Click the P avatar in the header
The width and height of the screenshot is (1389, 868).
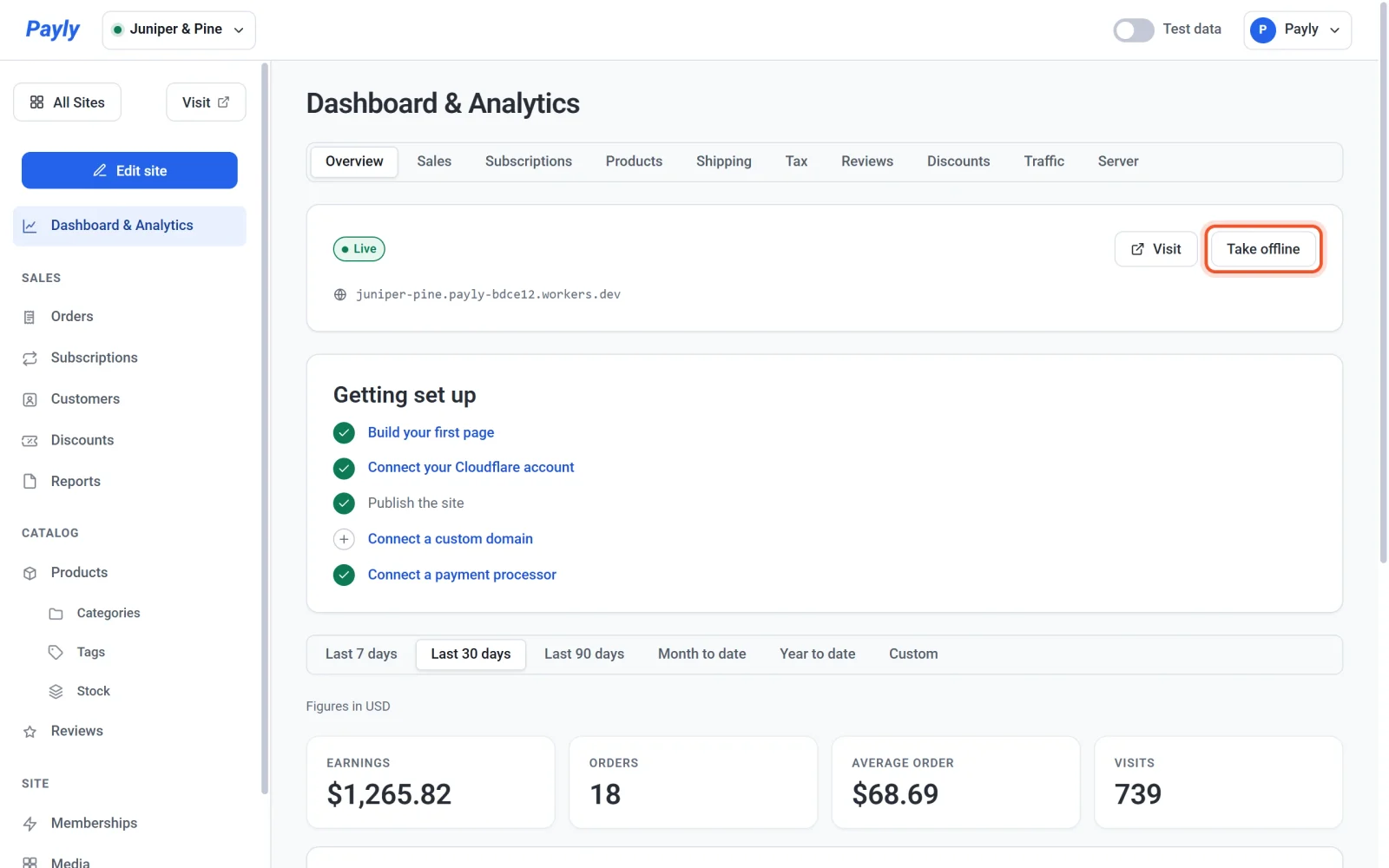pyautogui.click(x=1262, y=30)
